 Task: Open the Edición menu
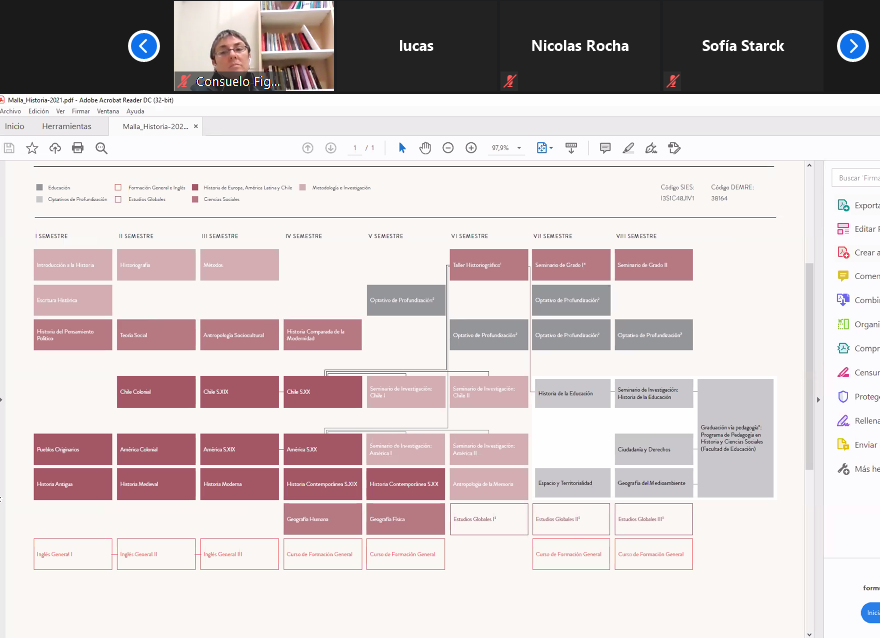(x=39, y=111)
